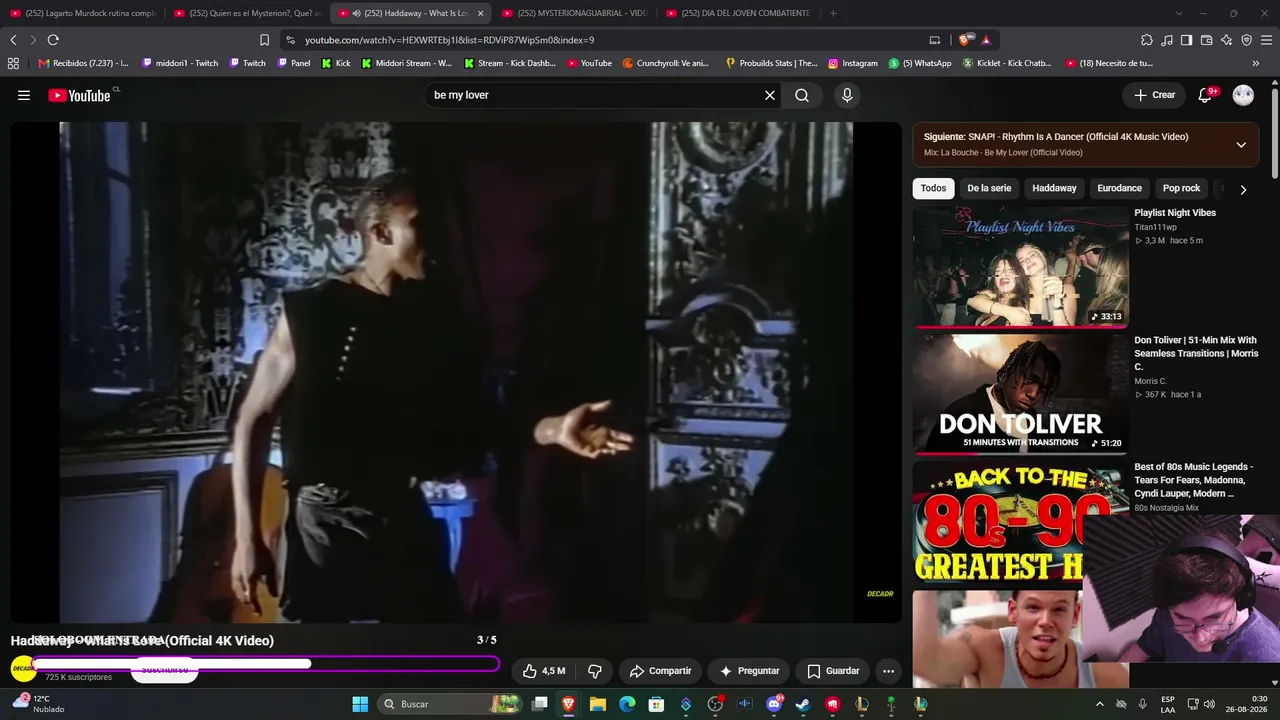Open Brave Shields lion icon

pyautogui.click(x=964, y=40)
